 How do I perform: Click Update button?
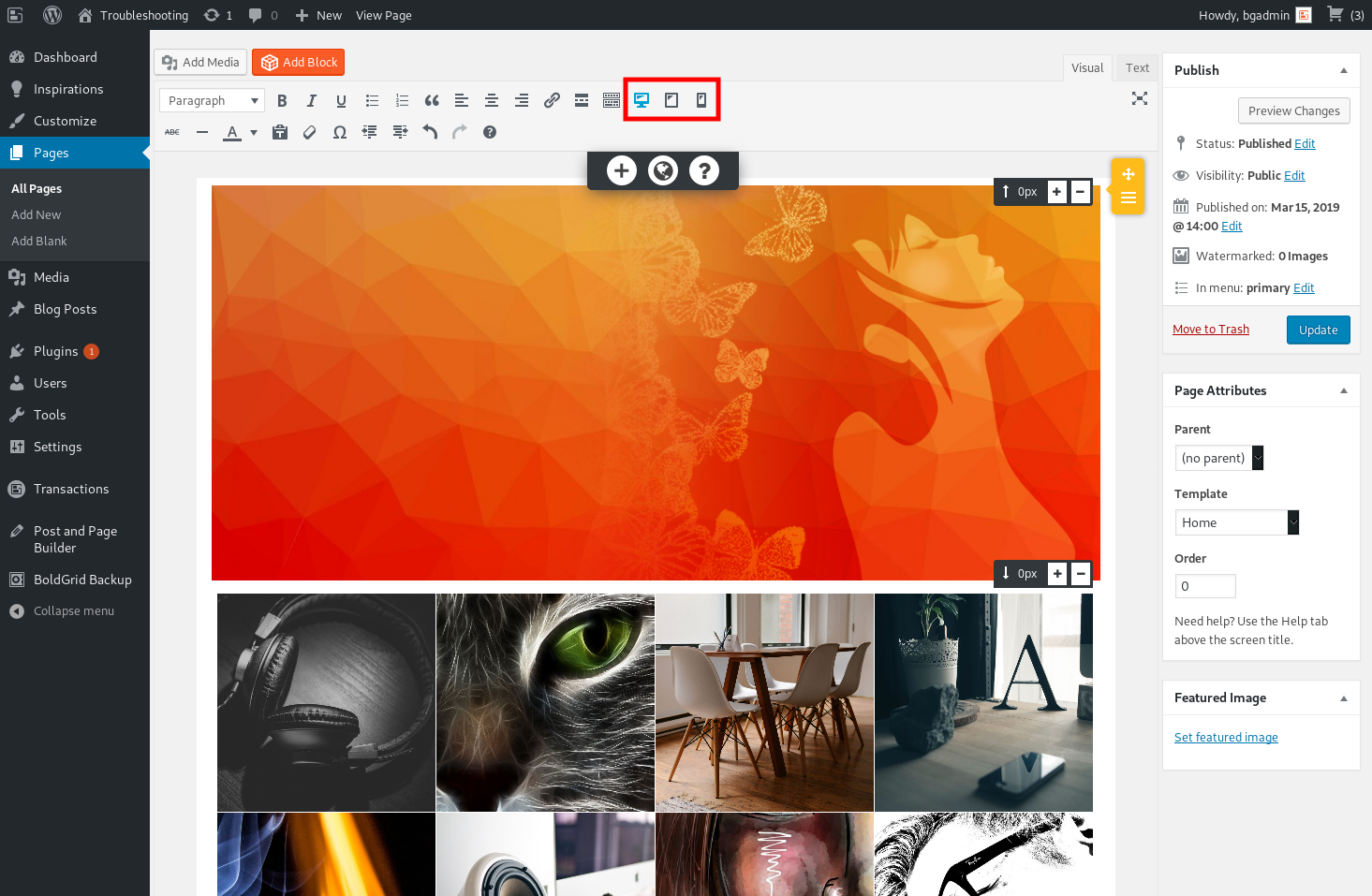tap(1318, 330)
